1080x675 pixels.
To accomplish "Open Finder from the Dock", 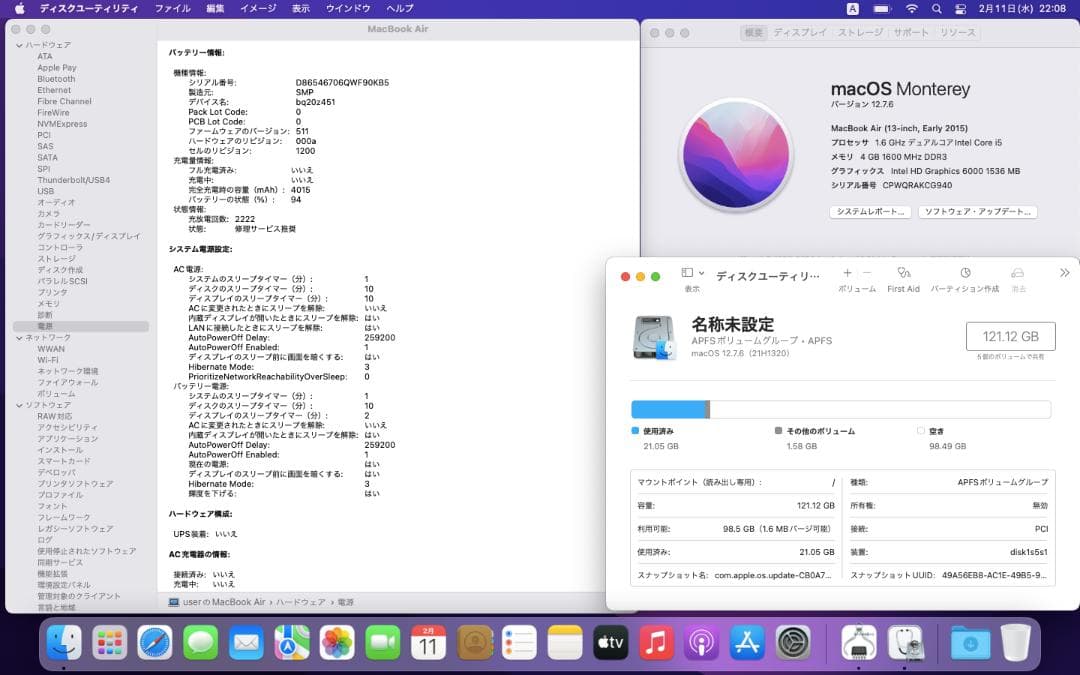I will tap(63, 643).
